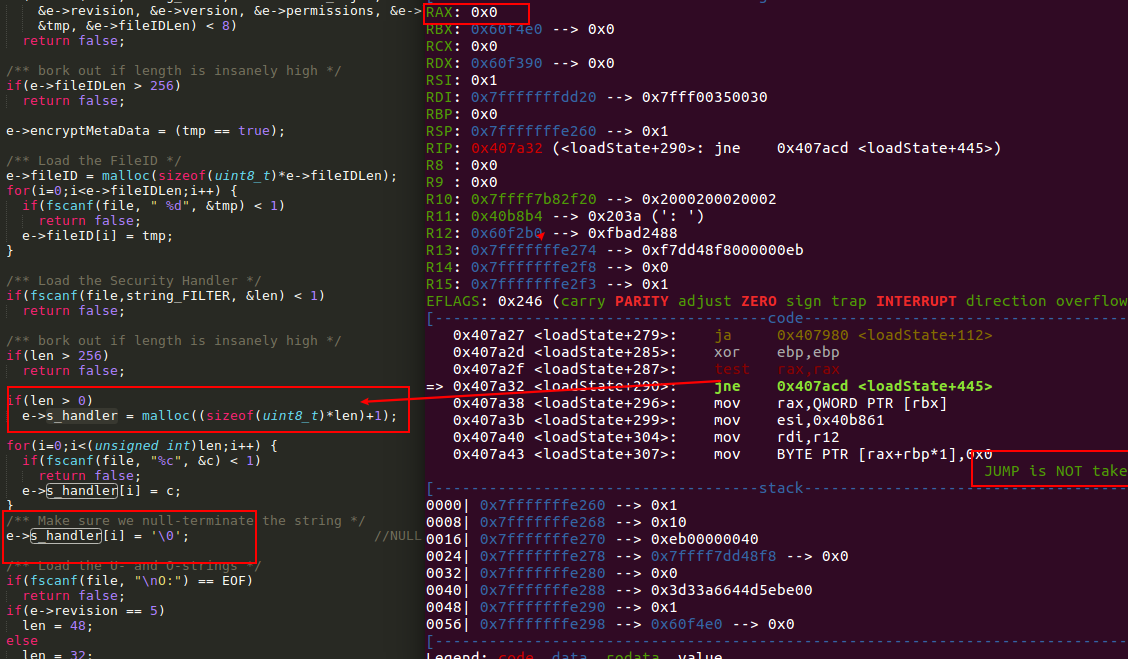Click R13 register value 0x7fffffffe274
Viewport: 1128px width, 659px height.
[534, 250]
